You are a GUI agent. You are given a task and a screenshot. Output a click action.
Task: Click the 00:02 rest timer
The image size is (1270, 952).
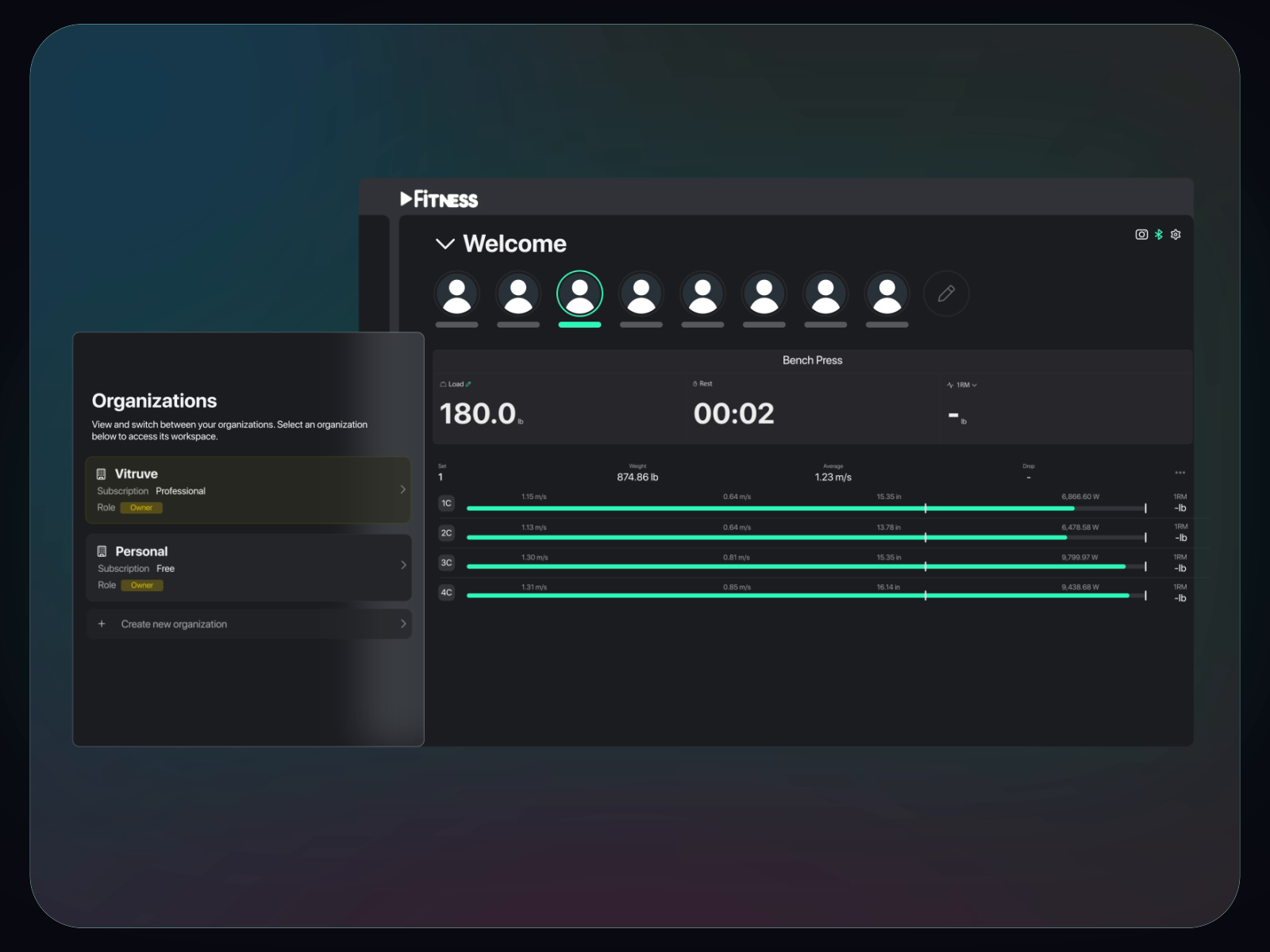(733, 413)
